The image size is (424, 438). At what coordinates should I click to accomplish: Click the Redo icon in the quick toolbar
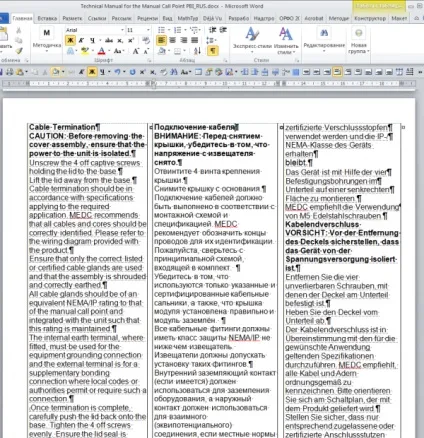[x=132, y=72]
